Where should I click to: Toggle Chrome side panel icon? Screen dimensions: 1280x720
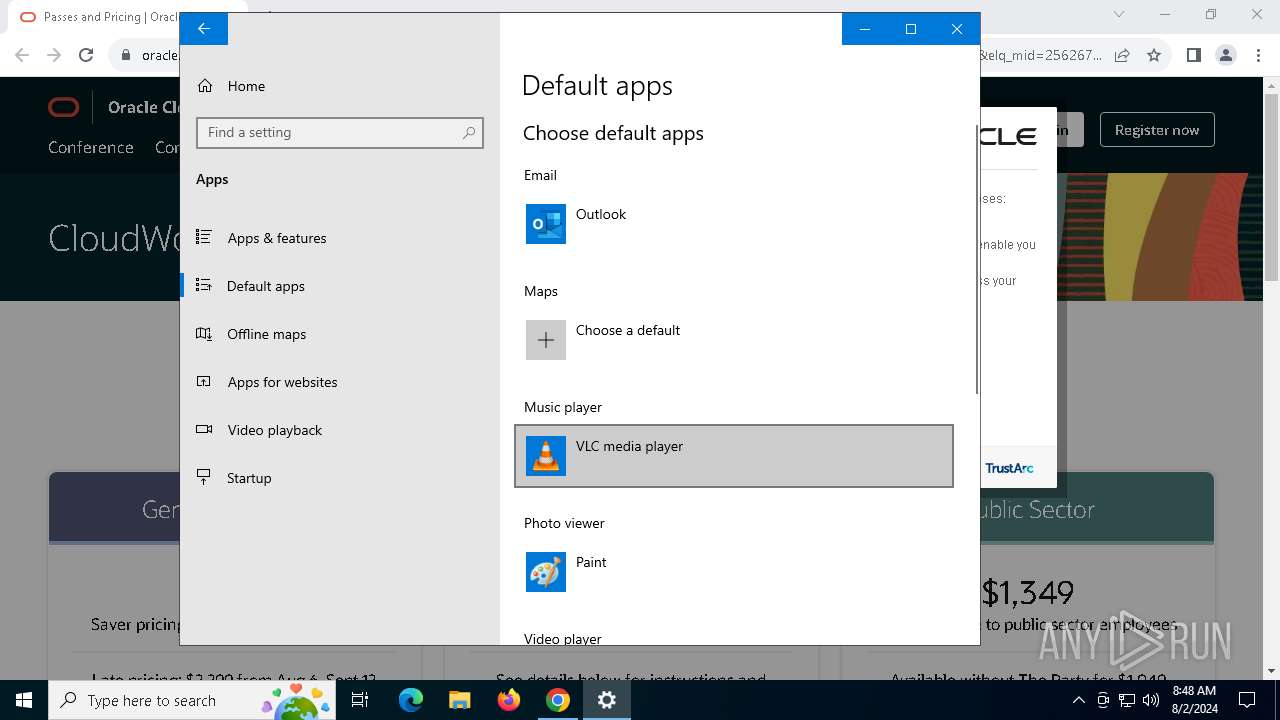coord(1193,56)
